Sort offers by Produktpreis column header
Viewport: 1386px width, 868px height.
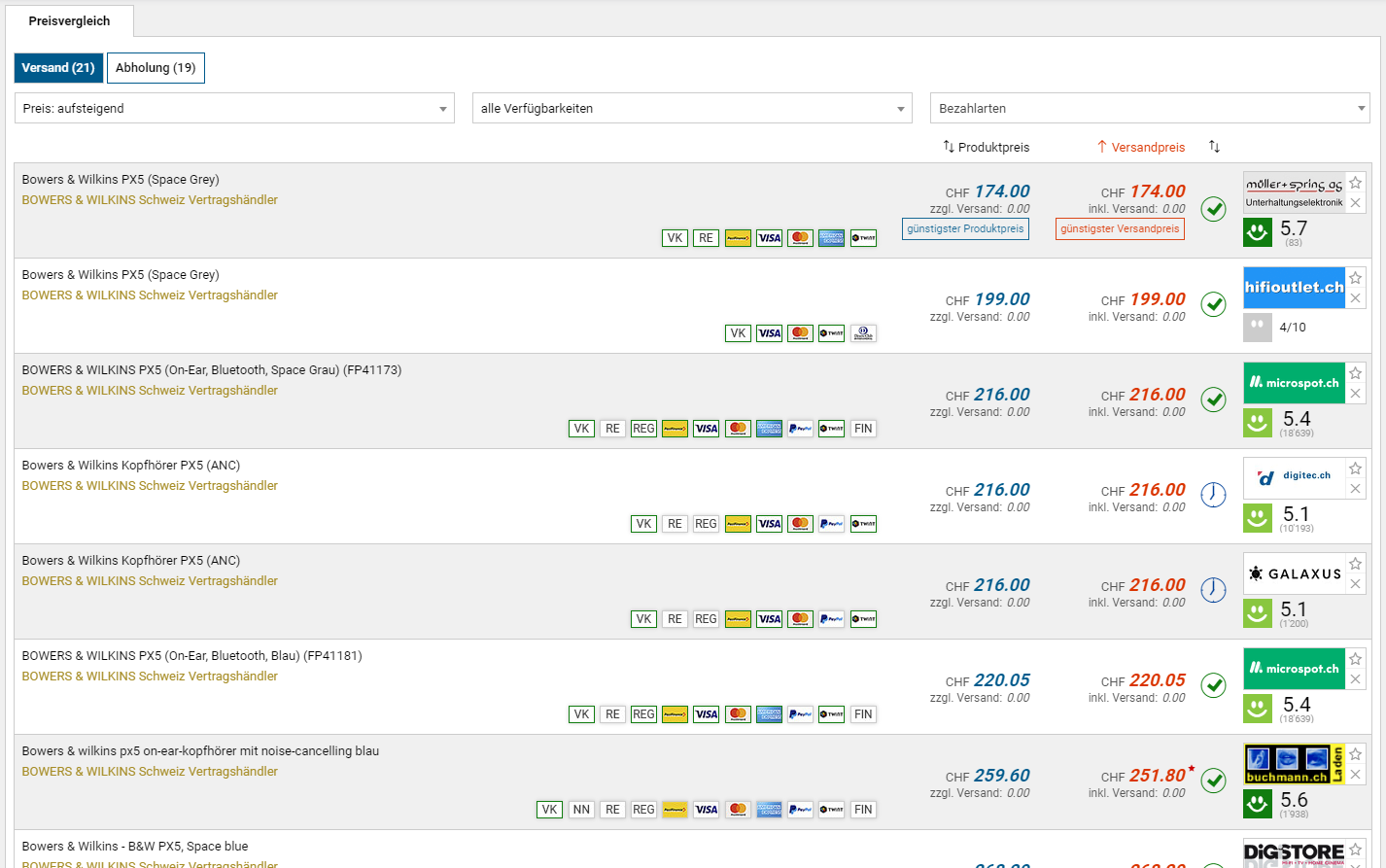point(986,147)
